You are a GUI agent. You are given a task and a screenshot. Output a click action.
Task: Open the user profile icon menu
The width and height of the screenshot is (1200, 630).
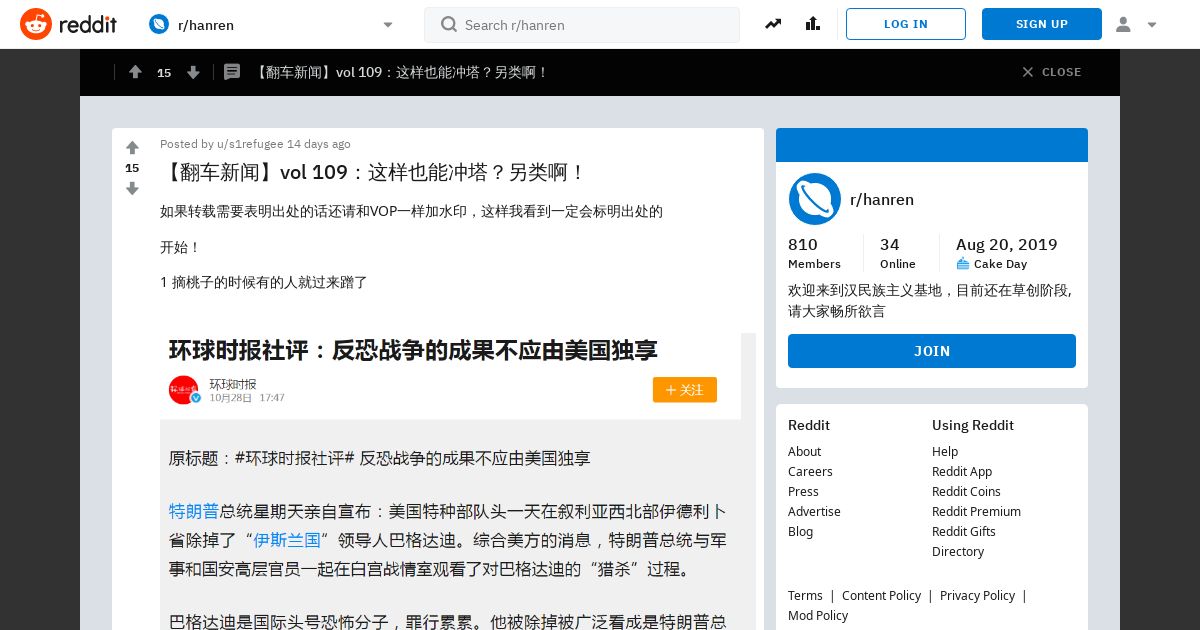click(x=1123, y=24)
